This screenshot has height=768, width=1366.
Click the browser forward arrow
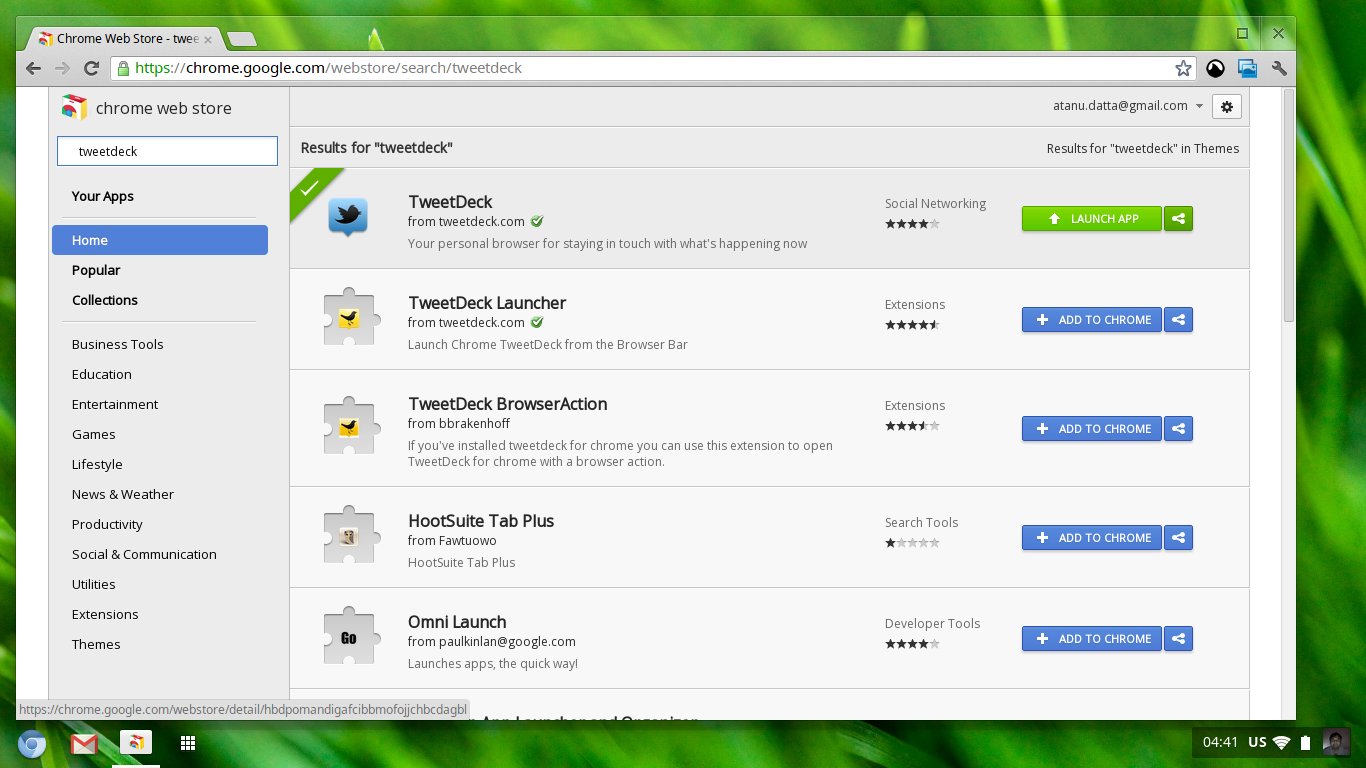pos(62,68)
